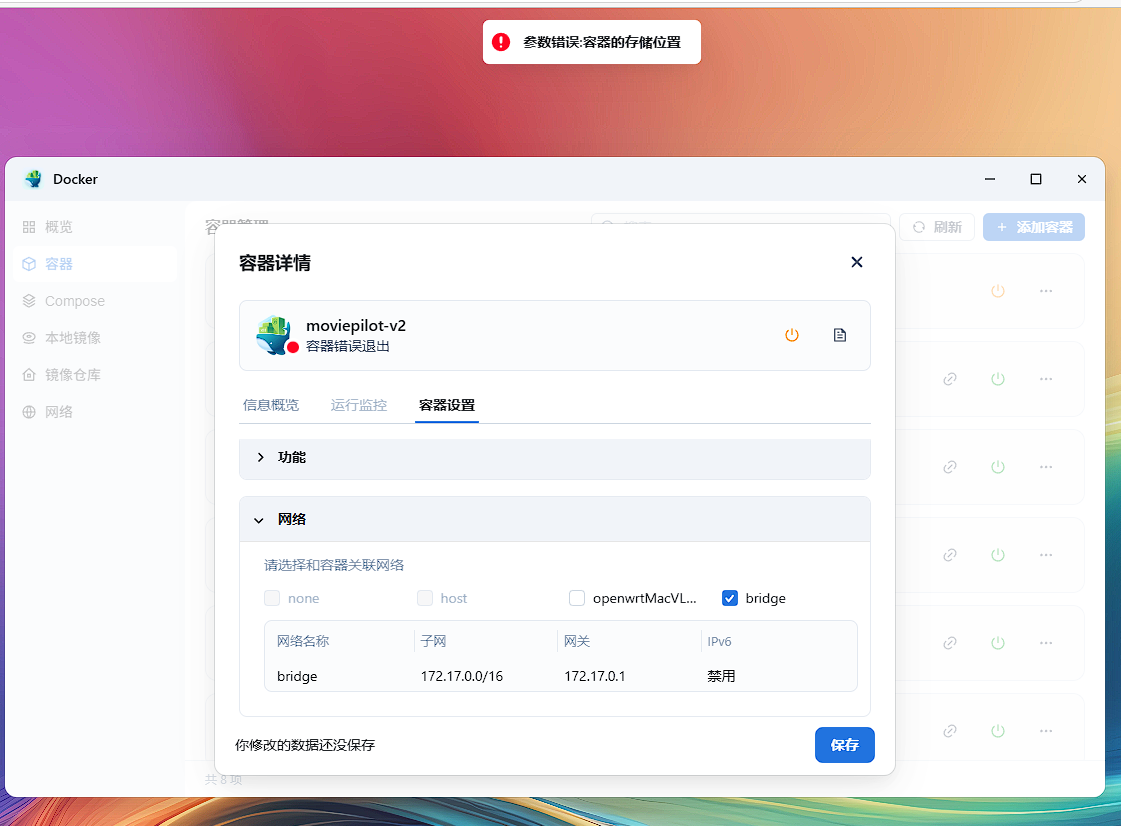The width and height of the screenshot is (1121, 826).
Task: Switch to the 信息概览 tab
Action: pos(271,405)
